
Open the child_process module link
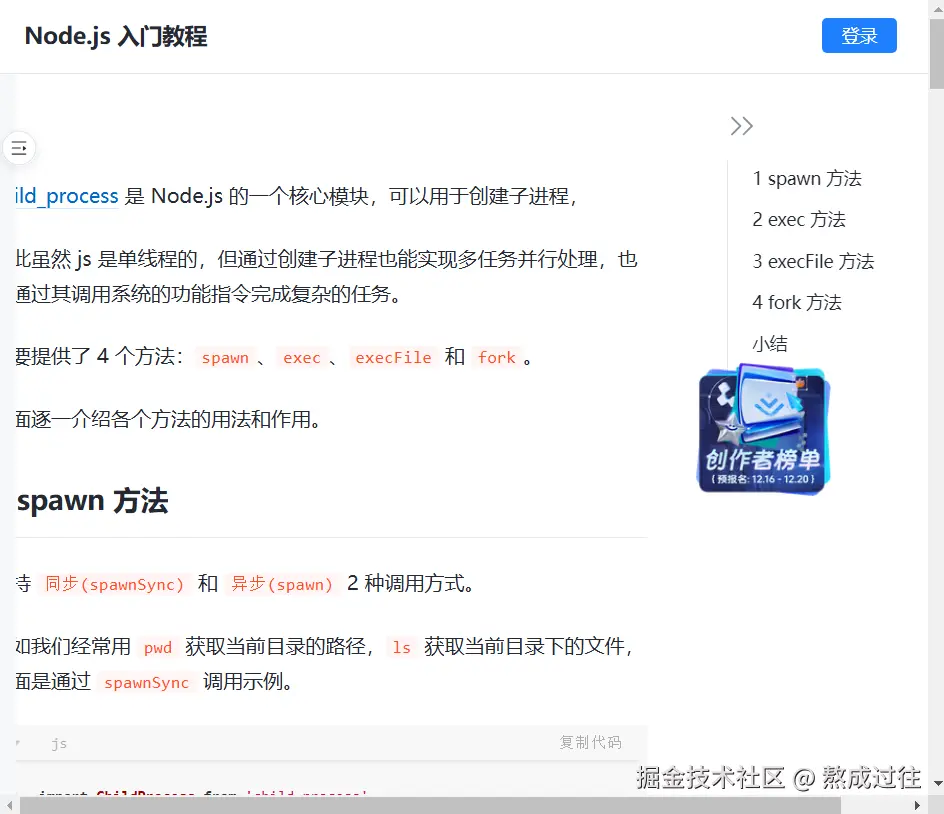(64, 196)
